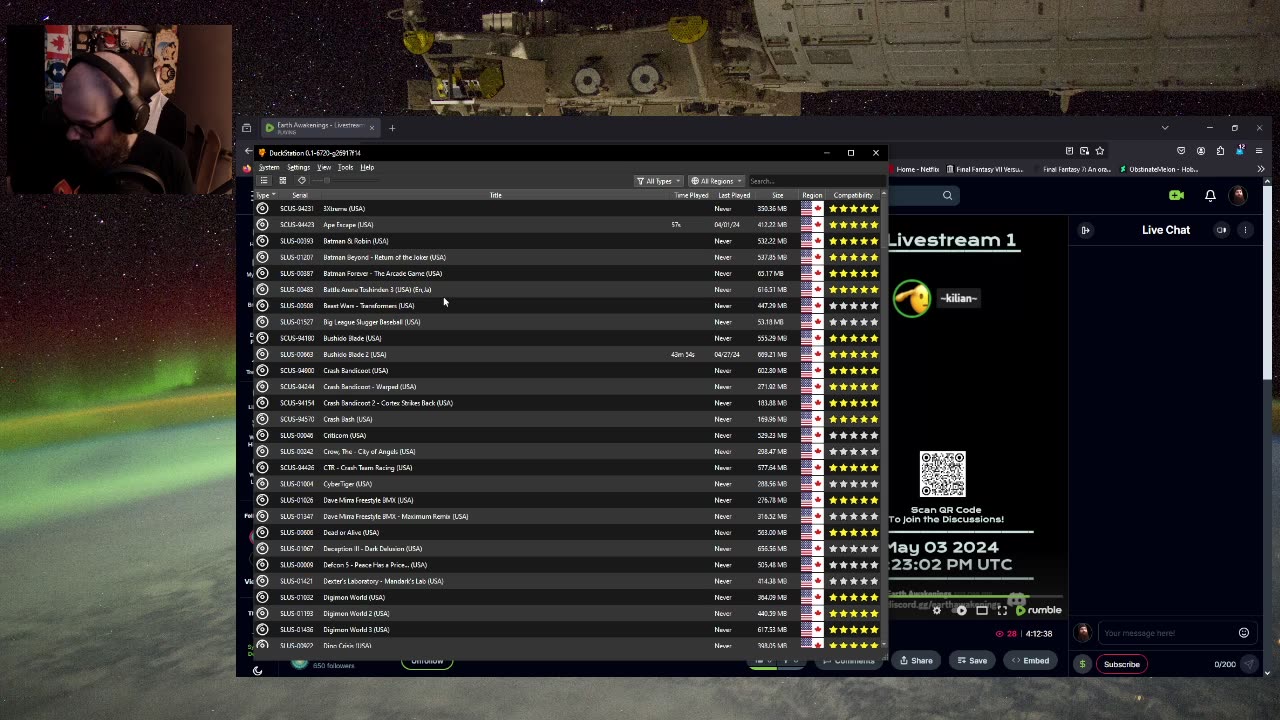Click compatibility stars for Crash Bash (USA)
Viewport: 1280px width, 720px height.
(x=853, y=419)
